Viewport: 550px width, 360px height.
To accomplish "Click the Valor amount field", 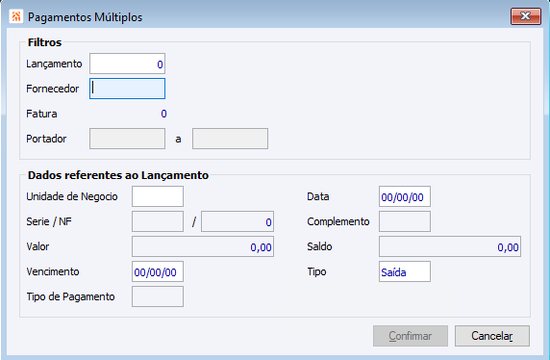I will (203, 247).
